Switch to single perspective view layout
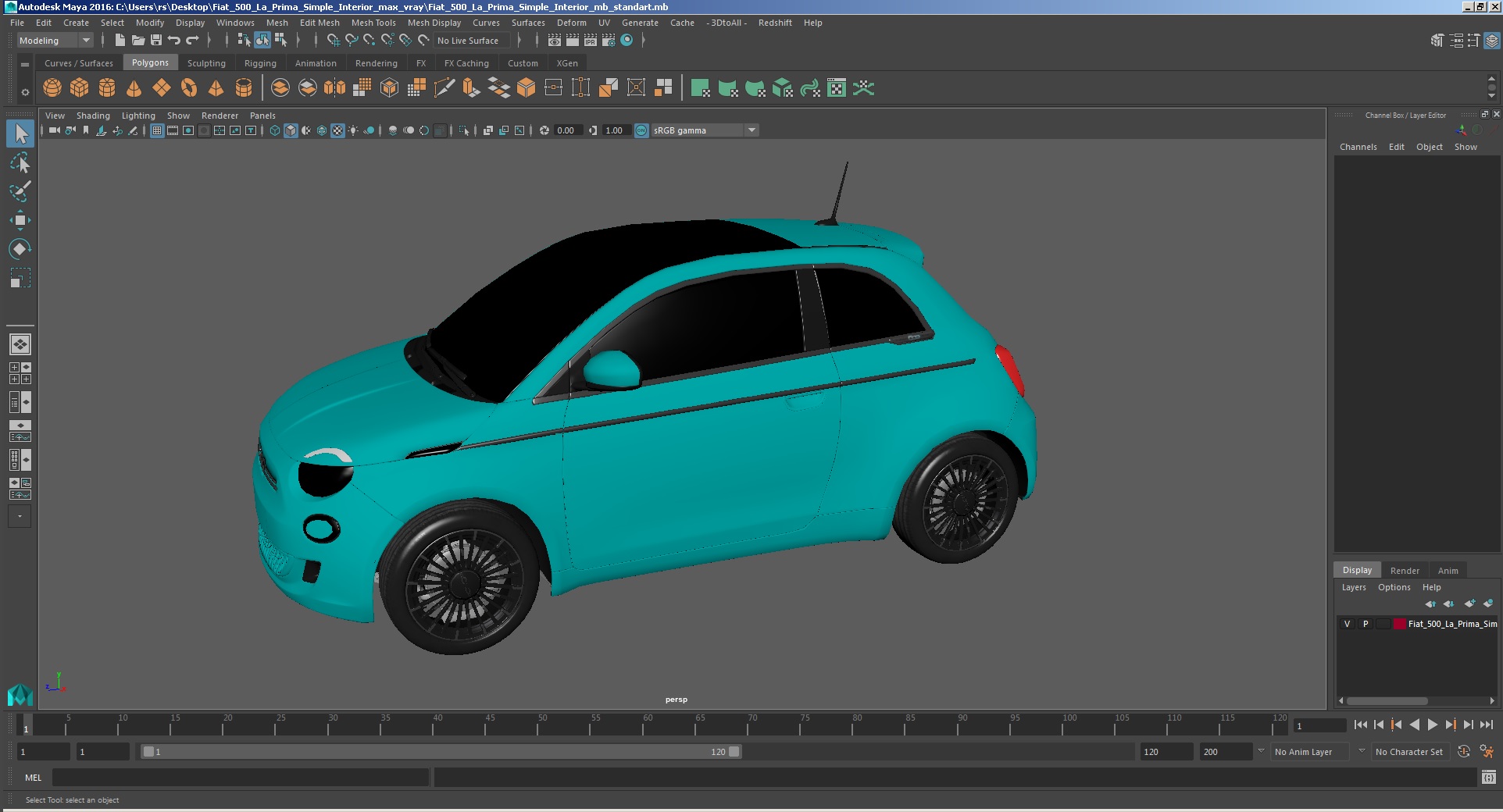The image size is (1503, 812). tap(20, 344)
